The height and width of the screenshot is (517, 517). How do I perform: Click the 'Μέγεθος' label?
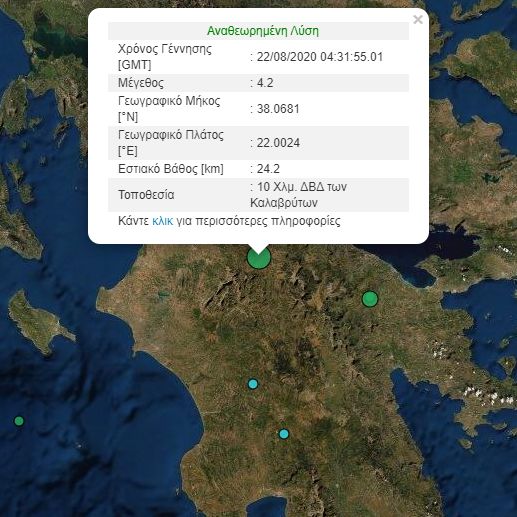[141, 83]
